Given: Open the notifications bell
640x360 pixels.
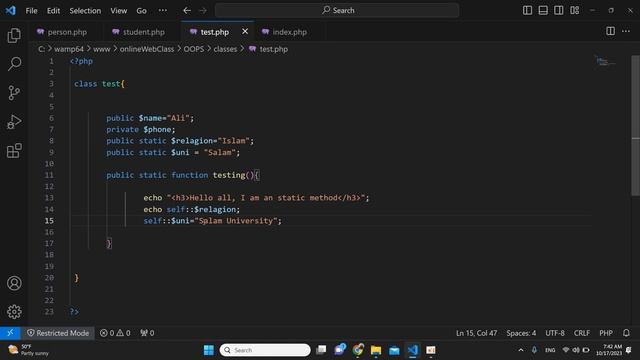Looking at the screenshot, I should [x=626, y=333].
